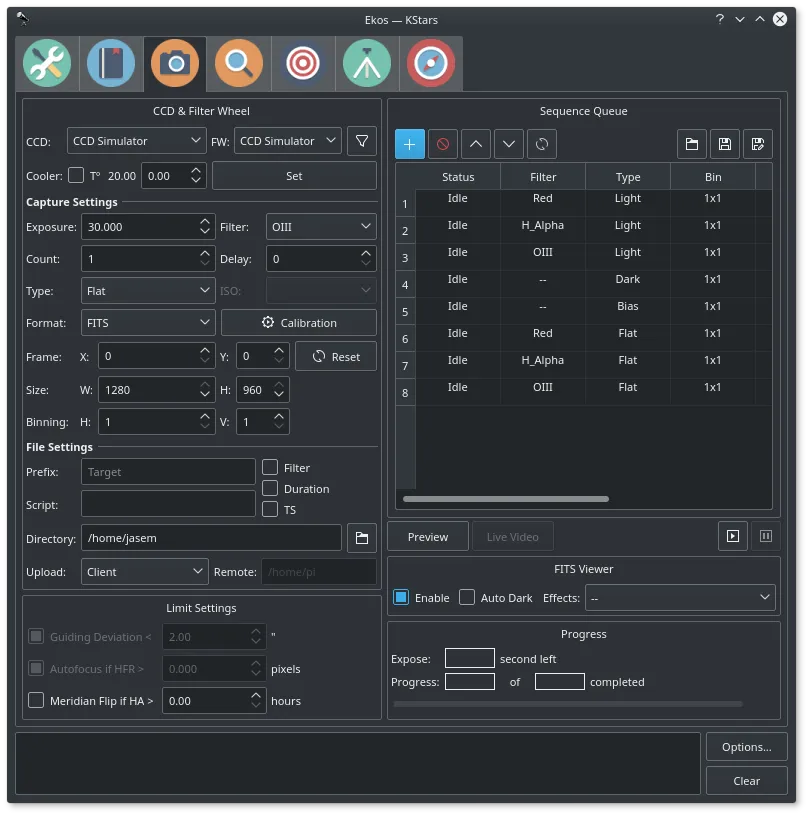Open the CCD device dropdown
The height and width of the screenshot is (816, 809).
[x=136, y=141]
